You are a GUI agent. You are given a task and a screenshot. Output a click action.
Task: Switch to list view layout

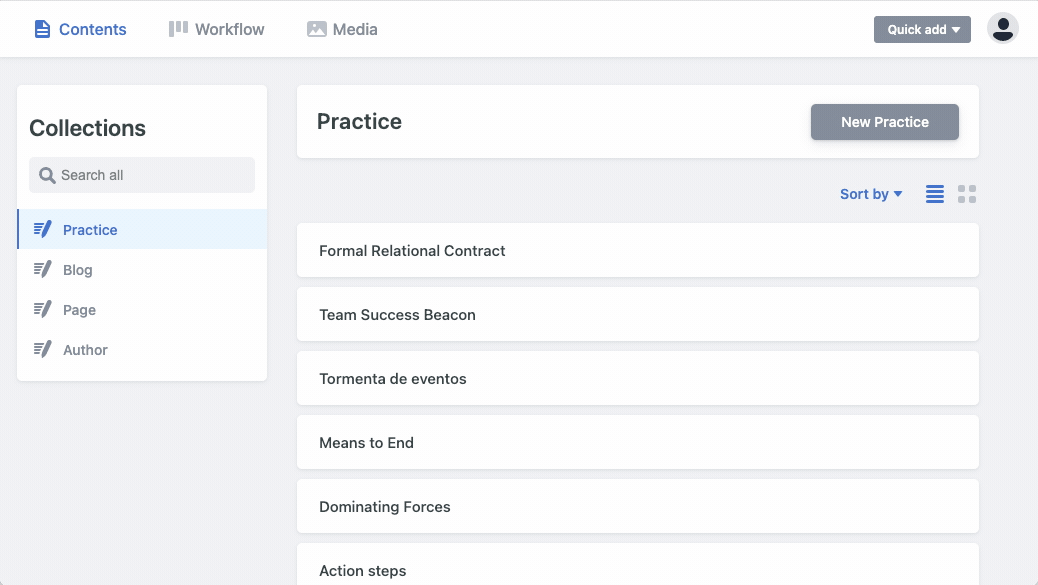click(x=934, y=194)
